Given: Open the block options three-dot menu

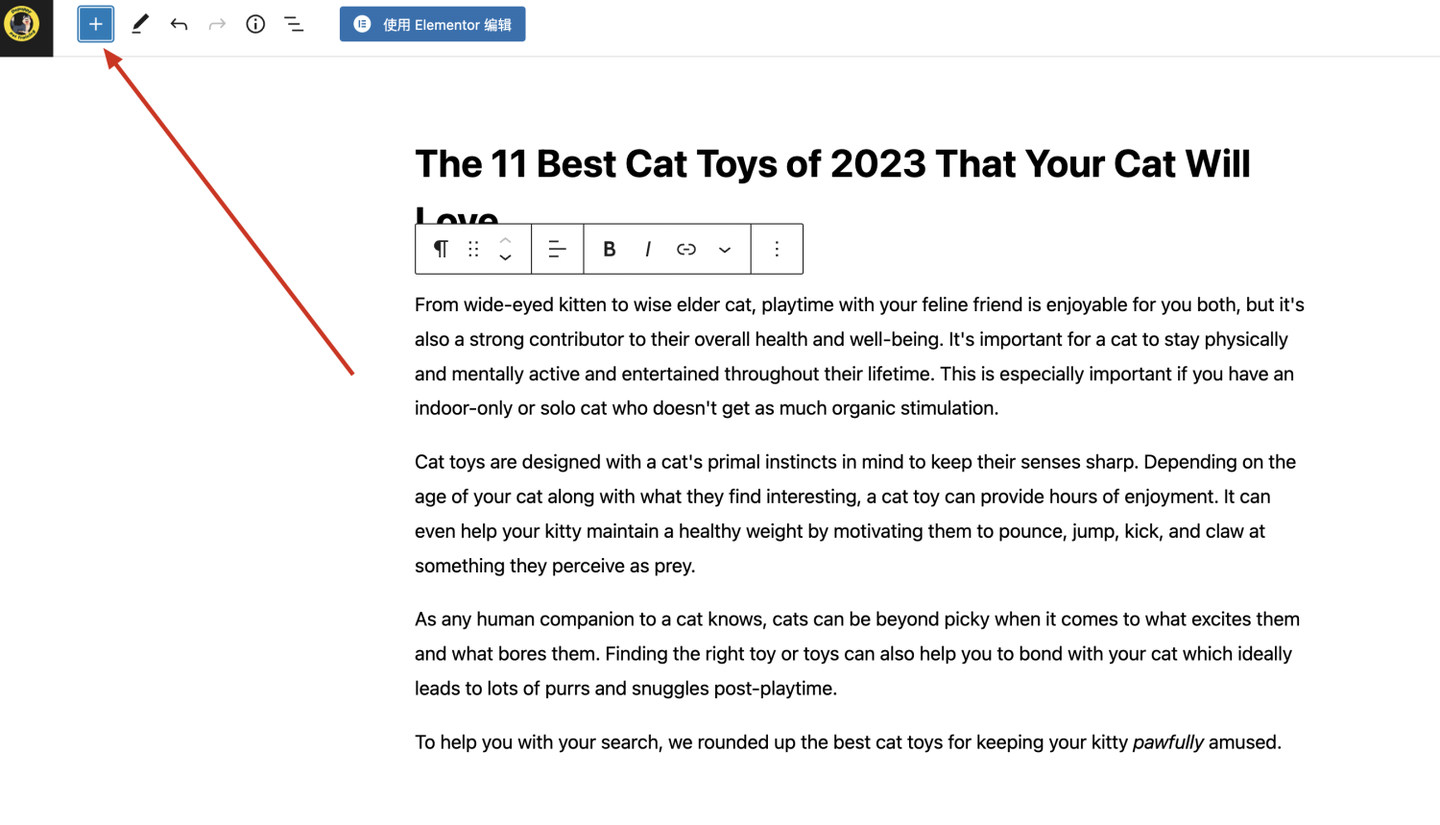Looking at the screenshot, I should (x=777, y=249).
